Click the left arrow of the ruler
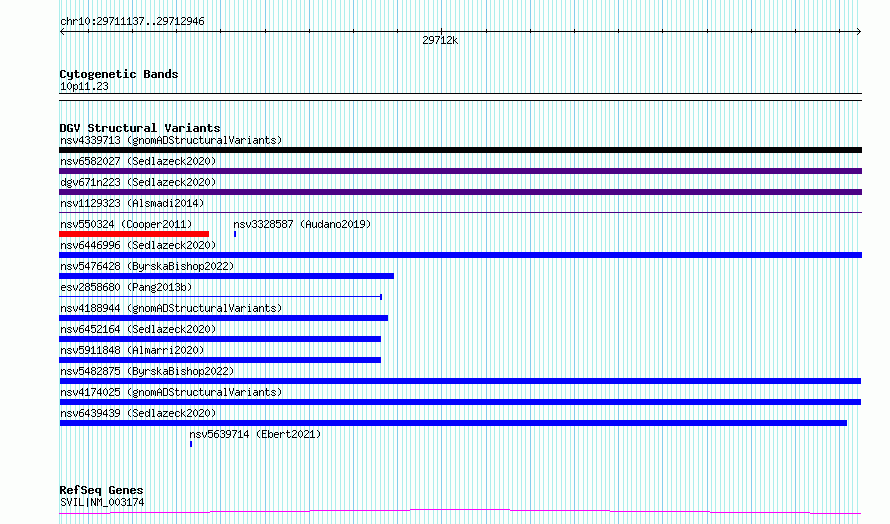The image size is (890, 524). point(62,32)
